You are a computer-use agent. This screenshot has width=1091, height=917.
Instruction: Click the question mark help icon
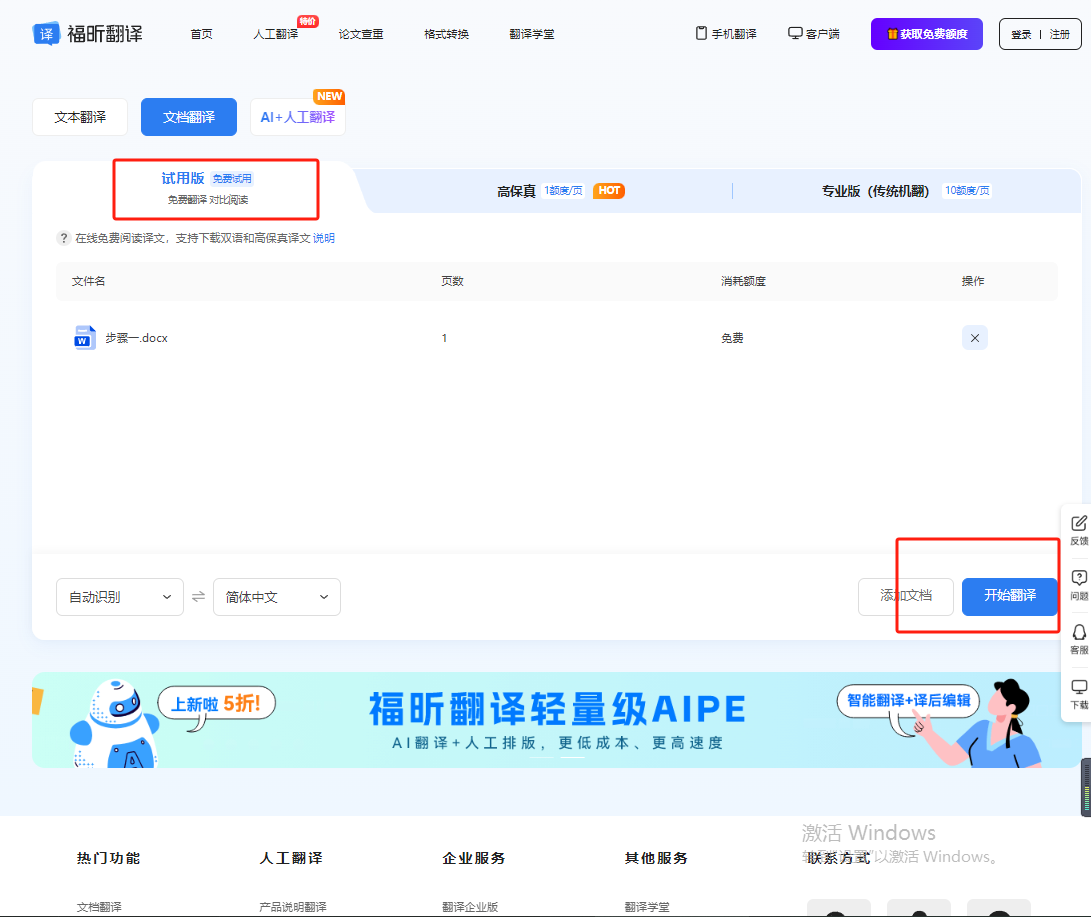click(x=63, y=238)
